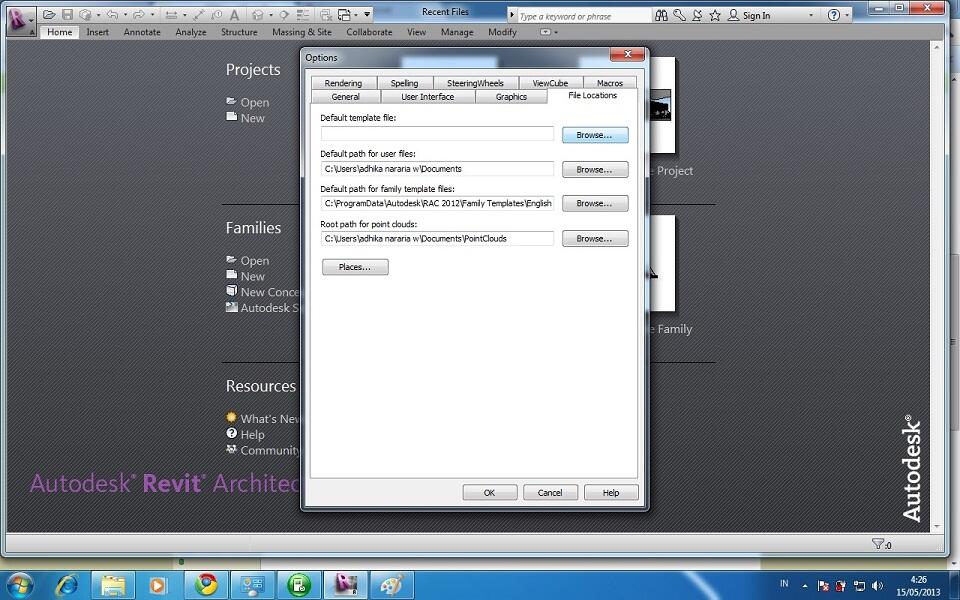The image size is (960, 600).
Task: Click the Help button in Options dialog
Action: point(610,492)
